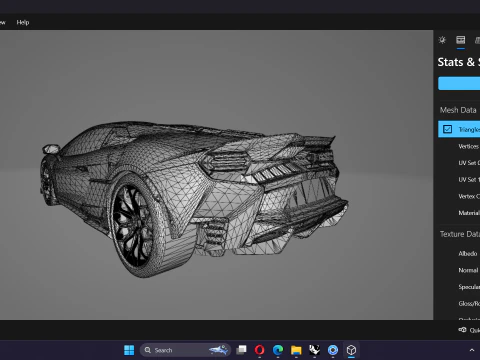Image resolution: width=480 pixels, height=360 pixels.
Task: Click the wireframe car model in viewport
Action: tap(194, 198)
